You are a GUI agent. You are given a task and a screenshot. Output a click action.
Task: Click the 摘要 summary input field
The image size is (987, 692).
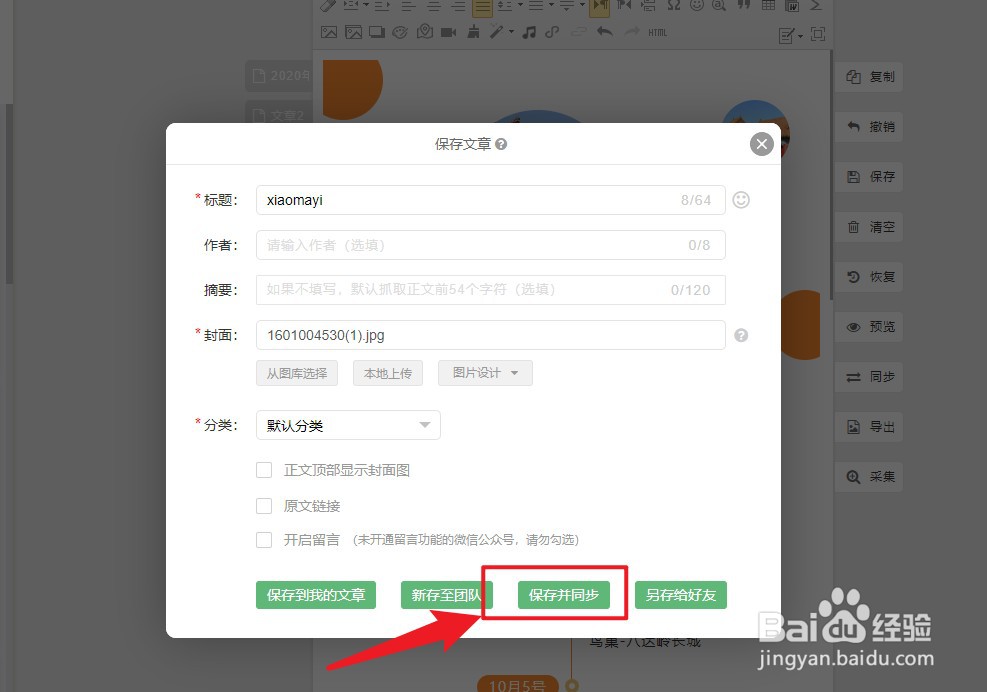coord(490,290)
